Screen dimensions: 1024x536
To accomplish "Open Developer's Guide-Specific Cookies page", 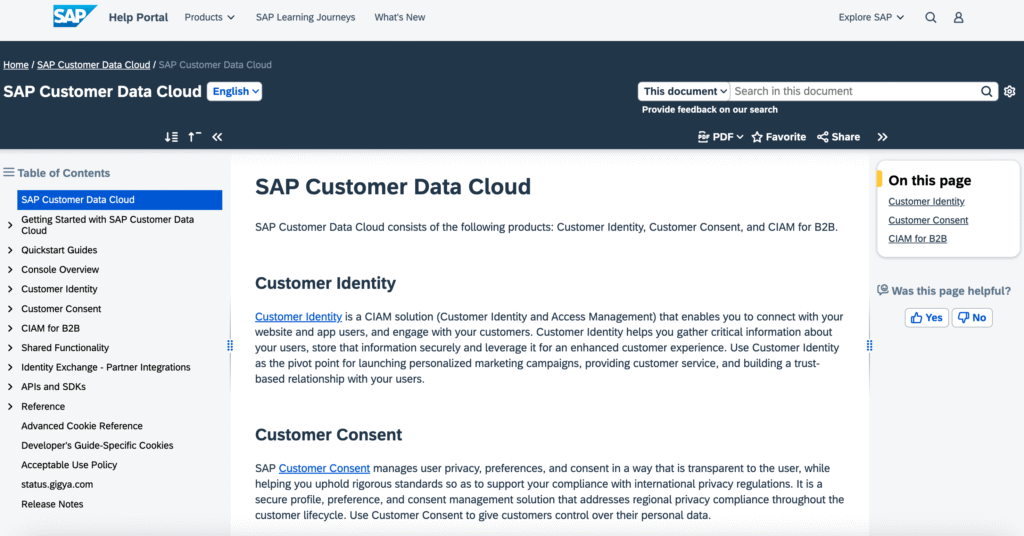I will (97, 445).
